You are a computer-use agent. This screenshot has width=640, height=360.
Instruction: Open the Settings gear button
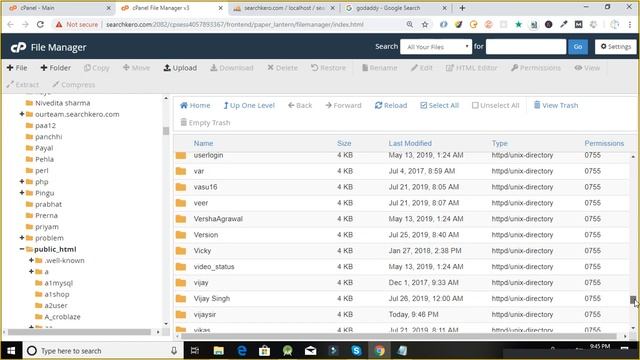pos(616,47)
